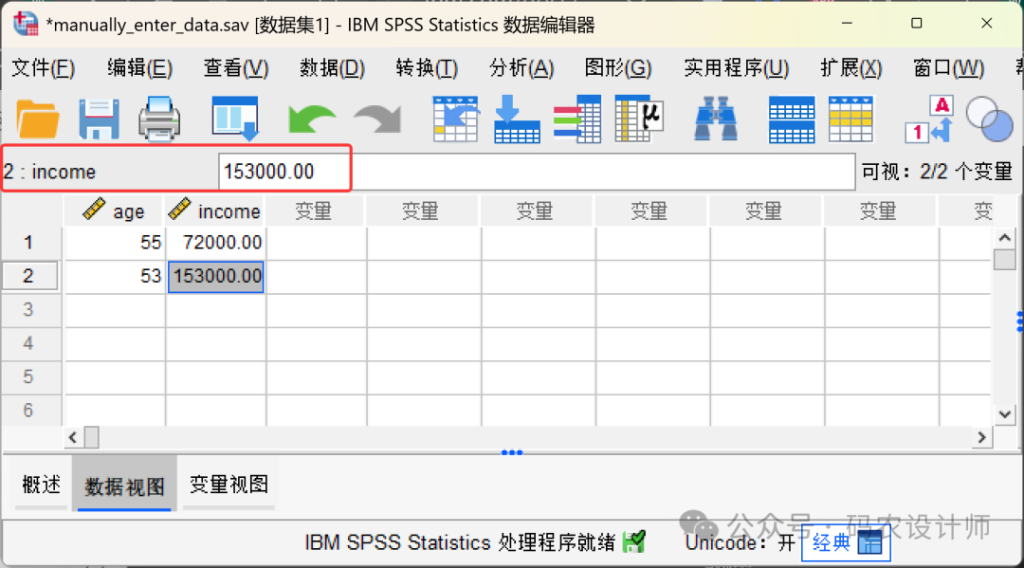The width and height of the screenshot is (1024, 568).
Task: Click the Open data document folder icon
Action: pos(38,119)
